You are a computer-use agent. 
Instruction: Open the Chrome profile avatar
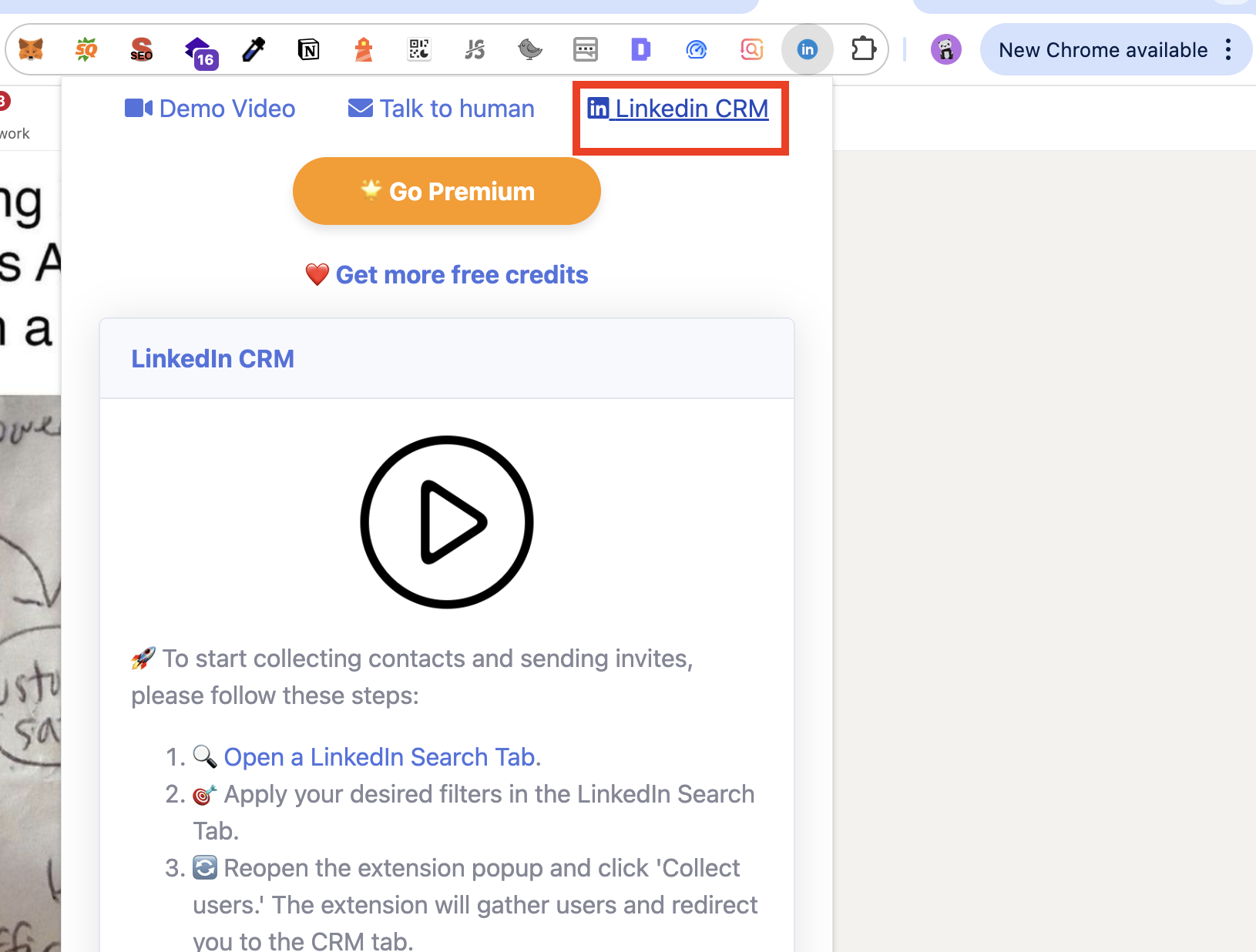(x=946, y=50)
